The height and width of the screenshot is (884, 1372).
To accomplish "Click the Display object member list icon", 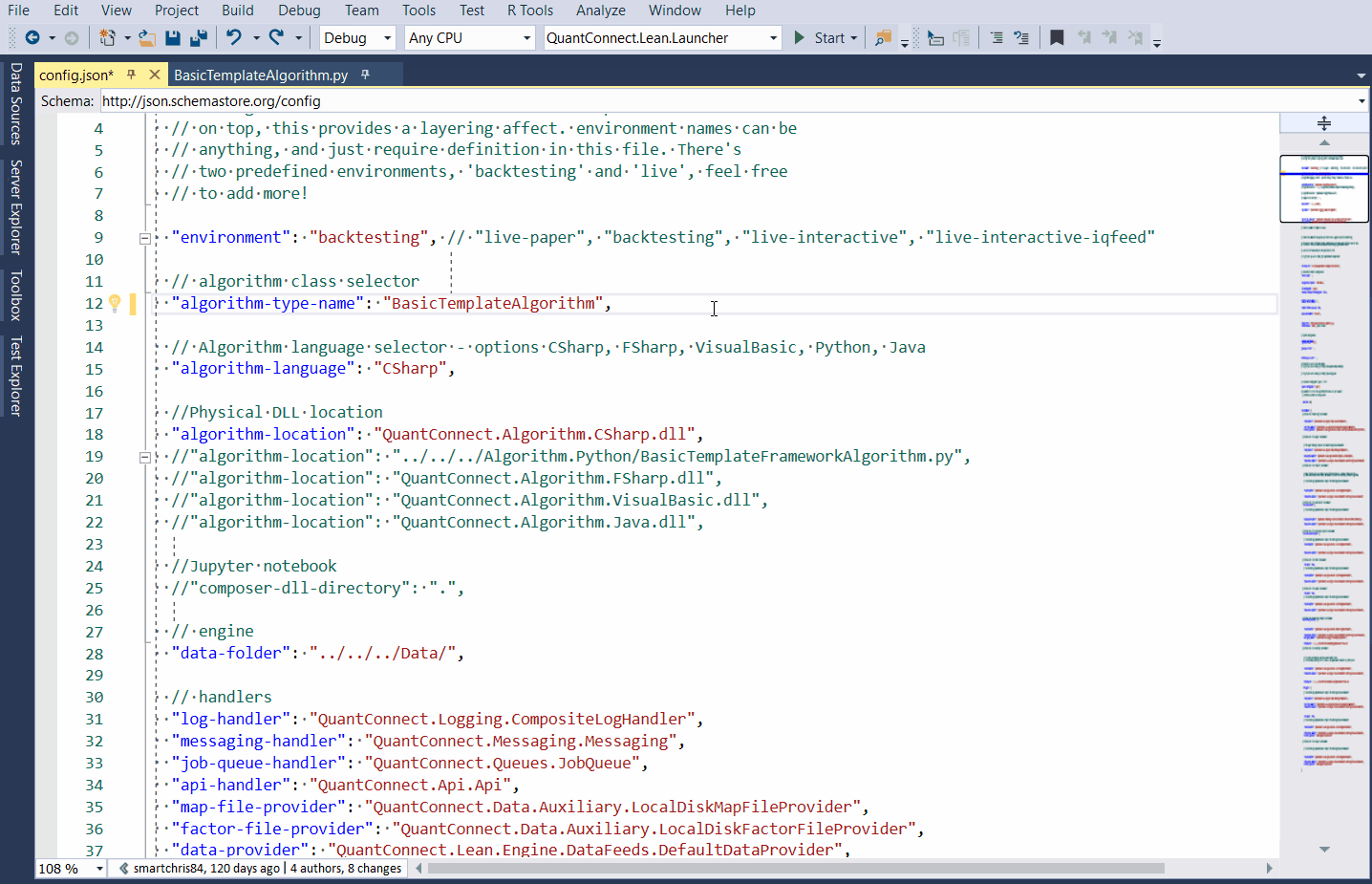I will (x=935, y=38).
